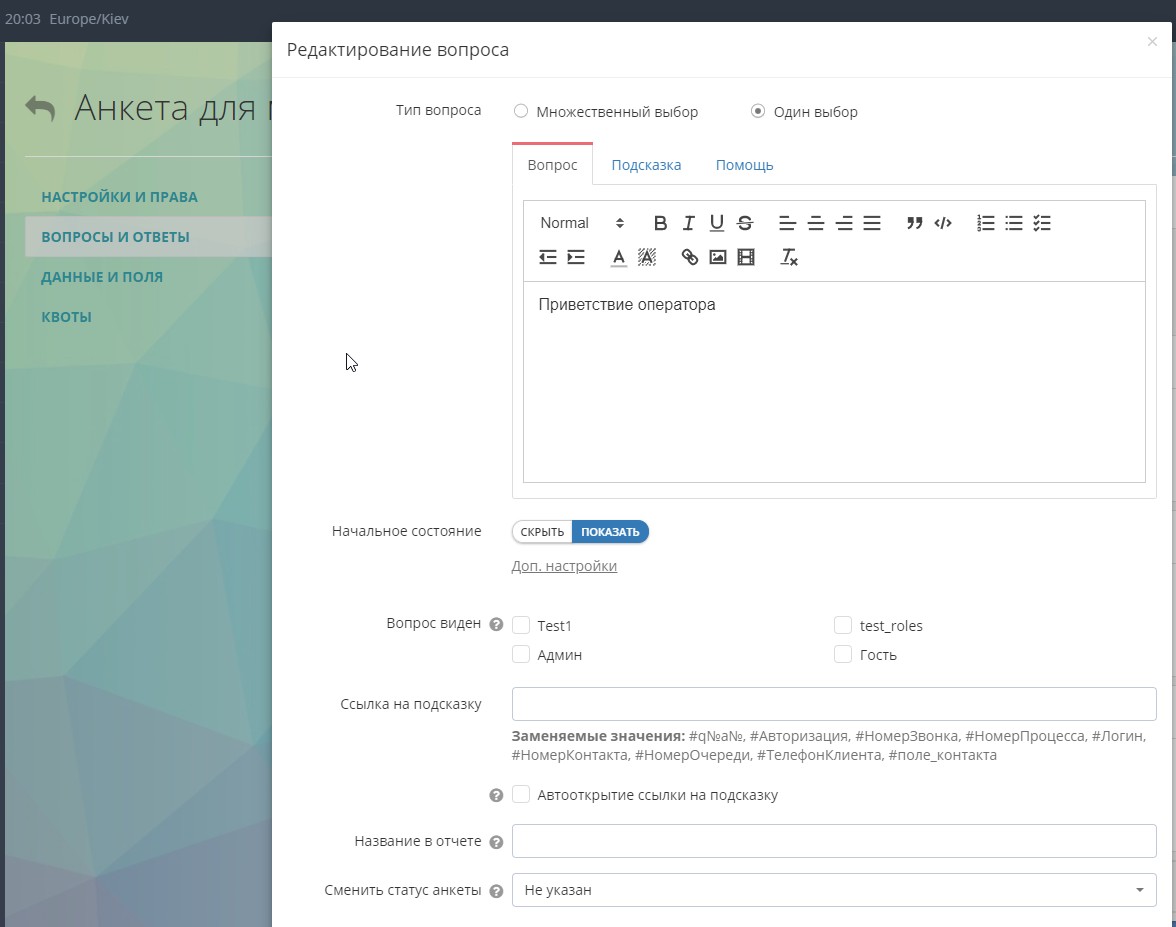The width and height of the screenshot is (1176, 927).
Task: Clear text formatting with Tx icon
Action: click(789, 257)
